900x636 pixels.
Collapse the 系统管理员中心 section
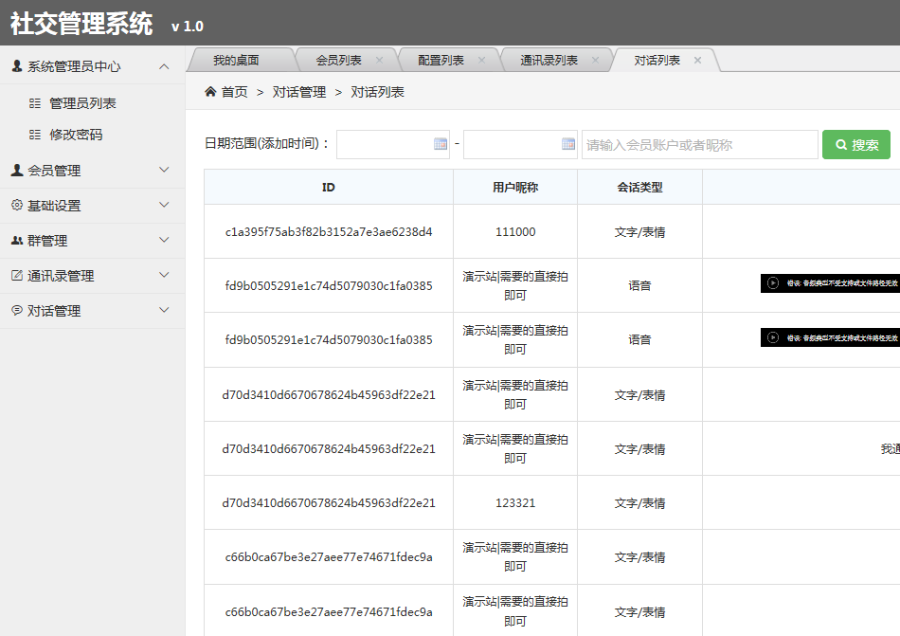click(x=164, y=67)
